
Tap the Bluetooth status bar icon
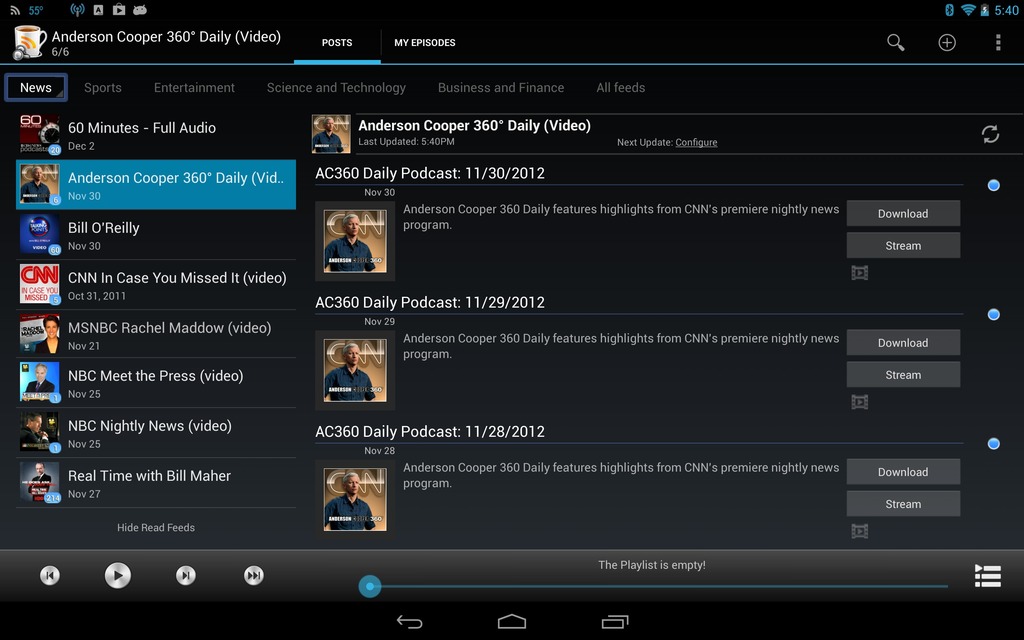click(950, 10)
